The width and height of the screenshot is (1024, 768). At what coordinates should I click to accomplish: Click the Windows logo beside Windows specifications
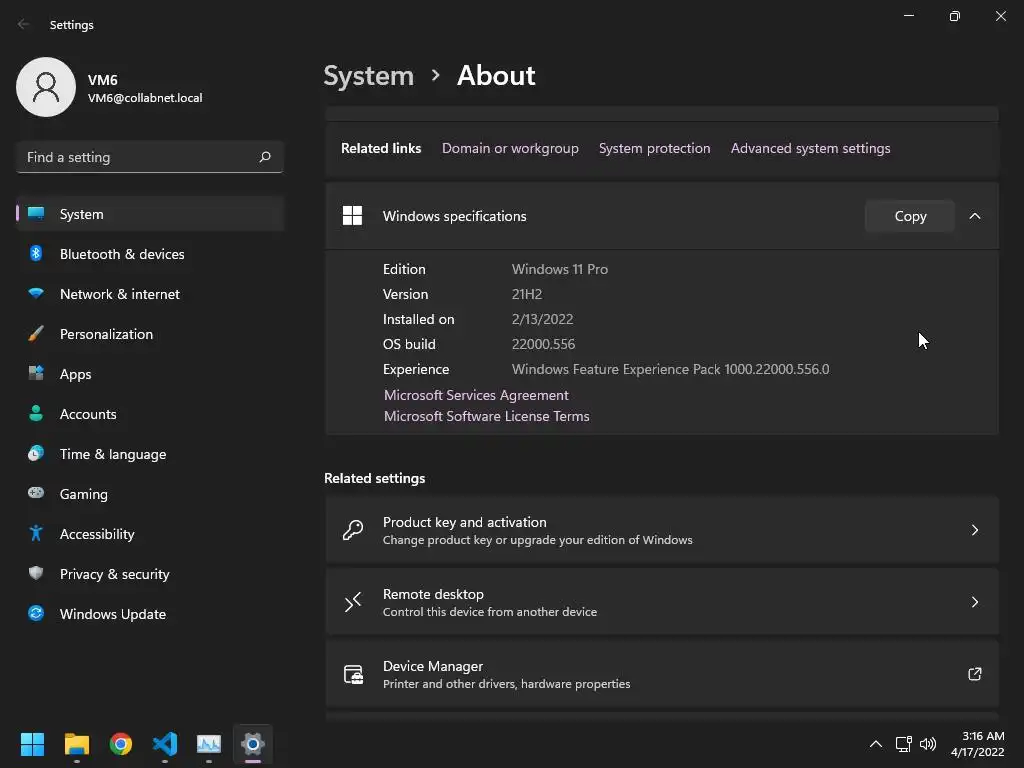click(x=353, y=216)
